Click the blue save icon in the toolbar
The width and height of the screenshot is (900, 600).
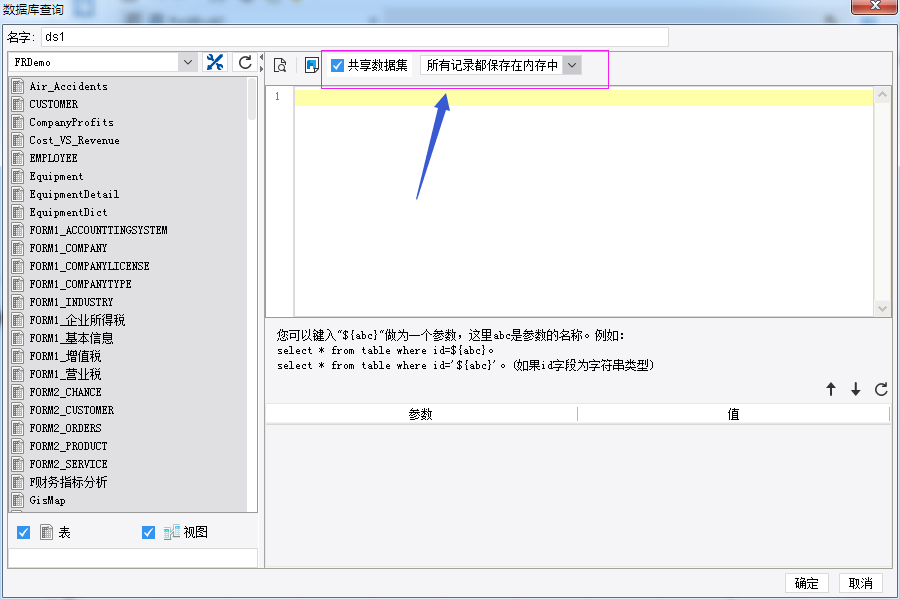click(312, 65)
